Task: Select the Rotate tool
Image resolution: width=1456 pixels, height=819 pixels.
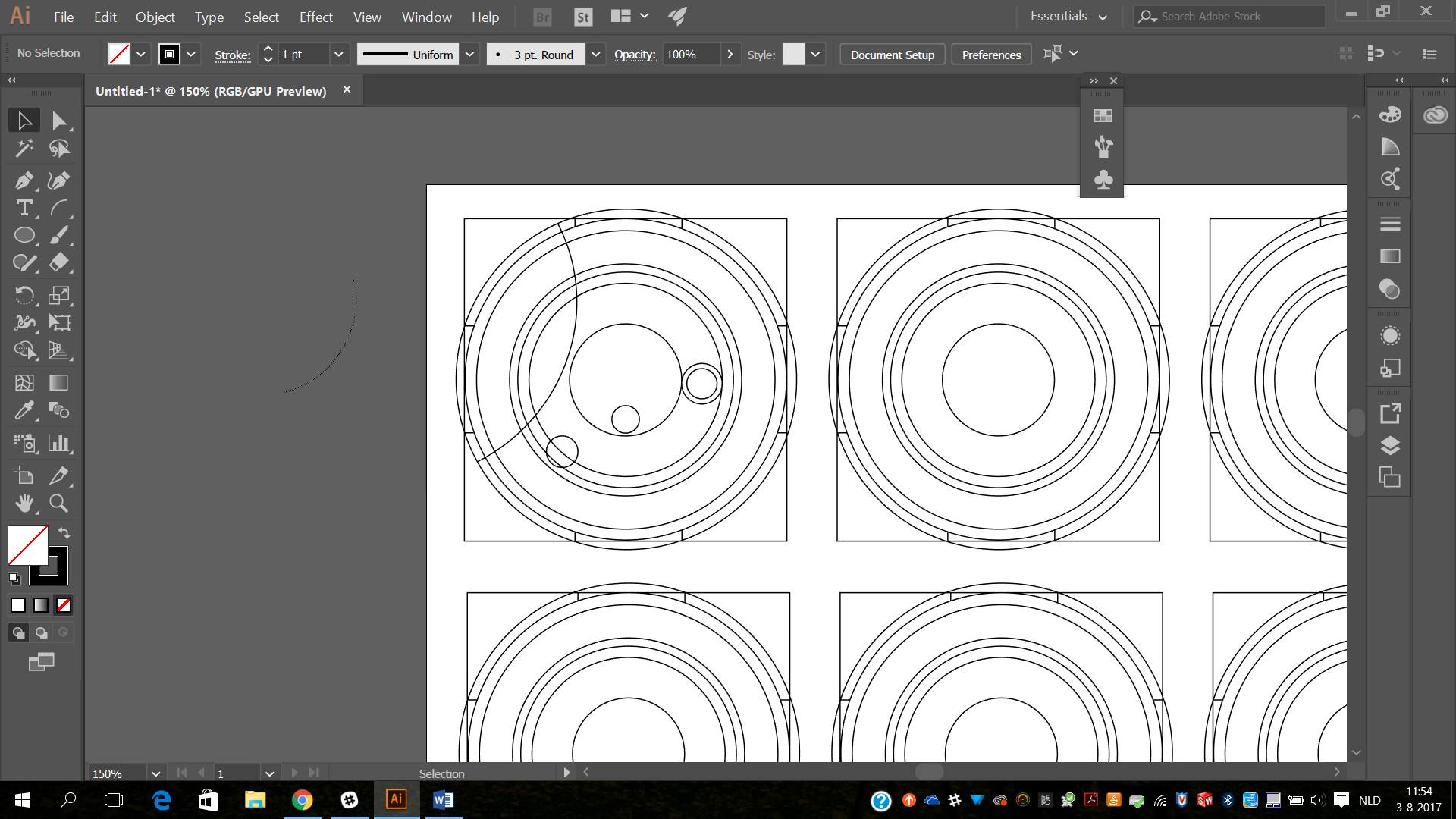Action: [24, 295]
